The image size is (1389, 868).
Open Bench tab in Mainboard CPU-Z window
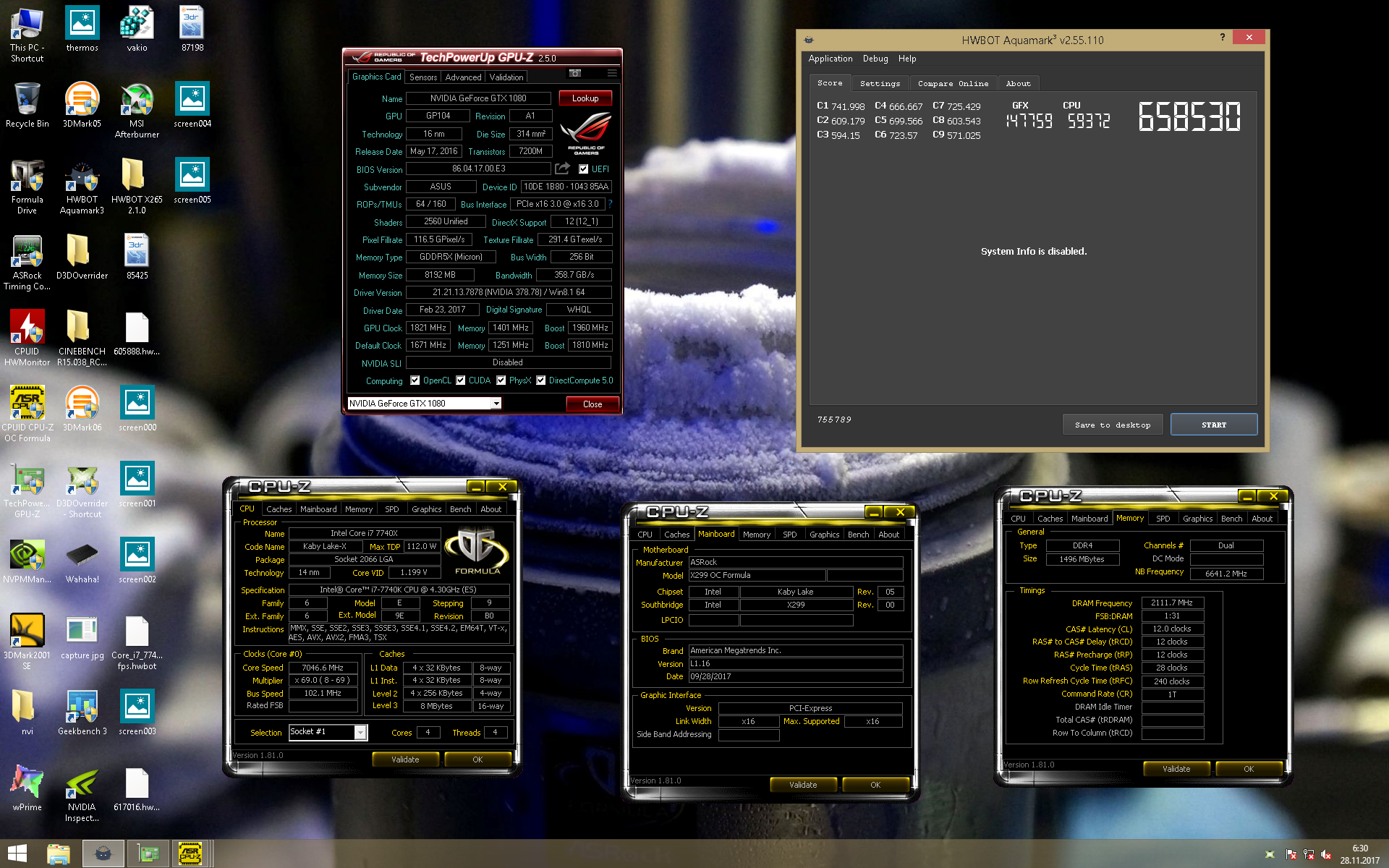(858, 535)
